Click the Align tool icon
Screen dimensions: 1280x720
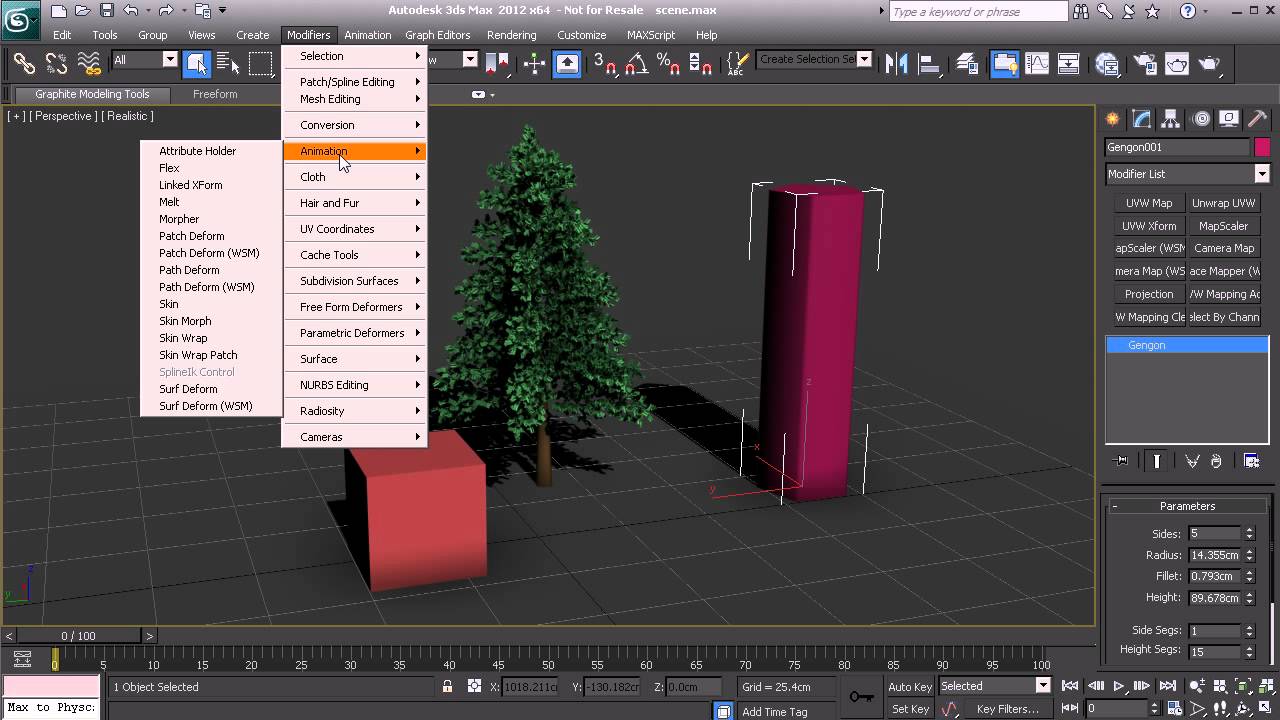[x=929, y=63]
